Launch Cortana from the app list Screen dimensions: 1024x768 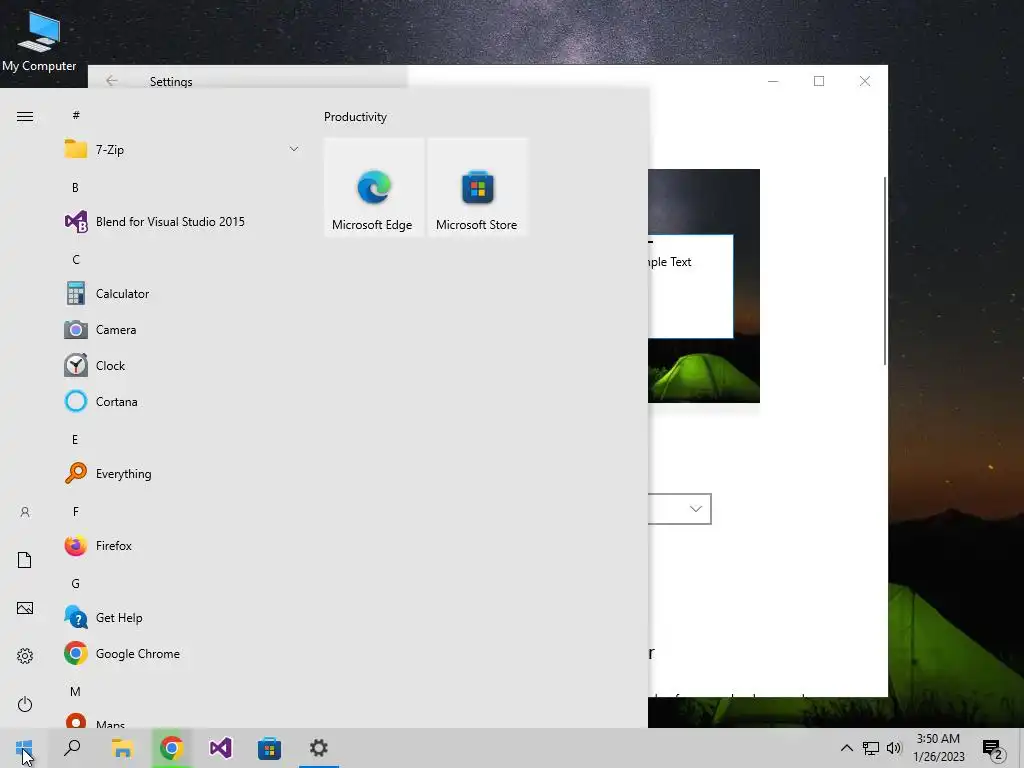click(x=182, y=402)
